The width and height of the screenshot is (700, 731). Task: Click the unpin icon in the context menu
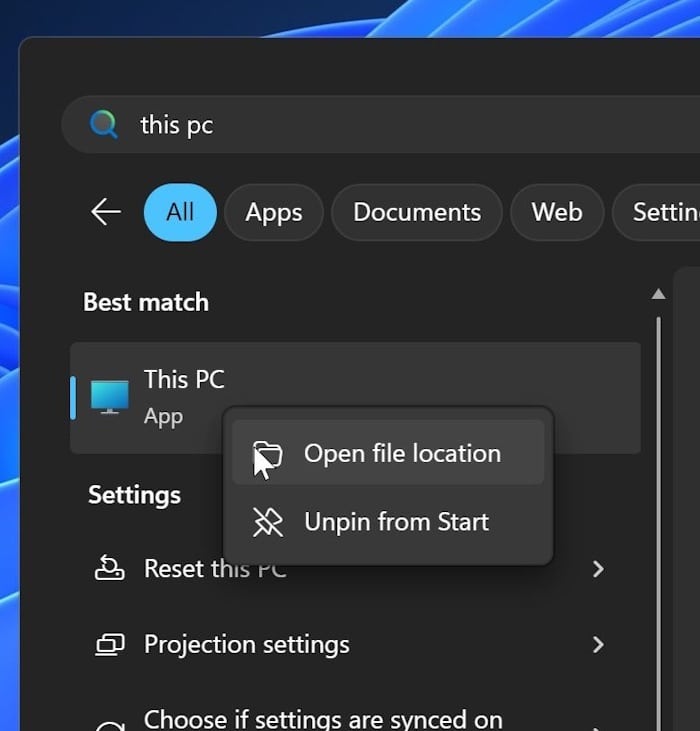(268, 522)
